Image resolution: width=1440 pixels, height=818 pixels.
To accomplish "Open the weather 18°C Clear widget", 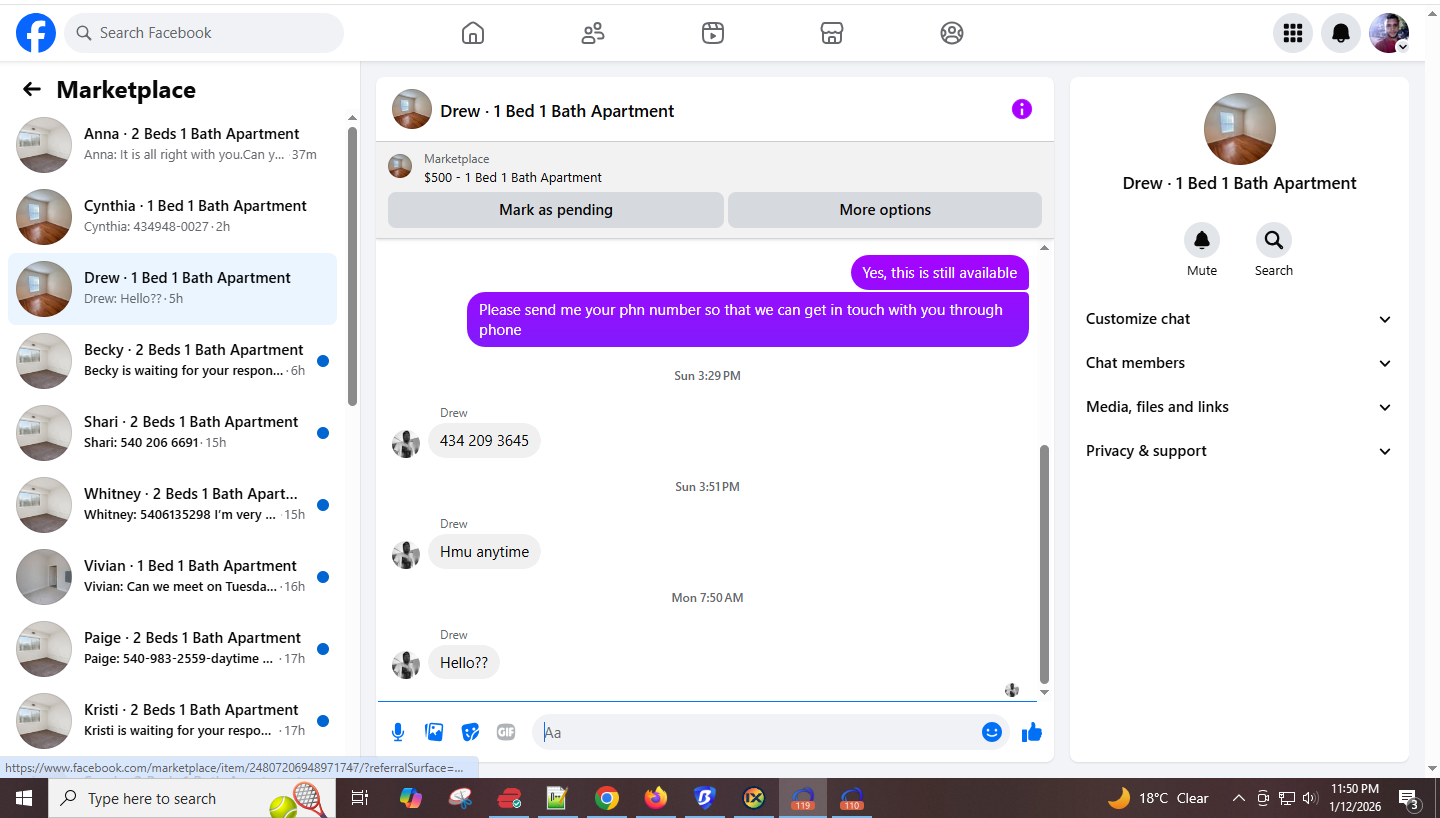I will (x=1158, y=798).
